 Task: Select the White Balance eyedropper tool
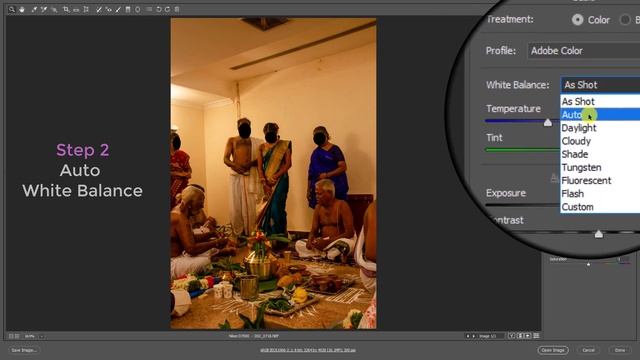[34, 9]
